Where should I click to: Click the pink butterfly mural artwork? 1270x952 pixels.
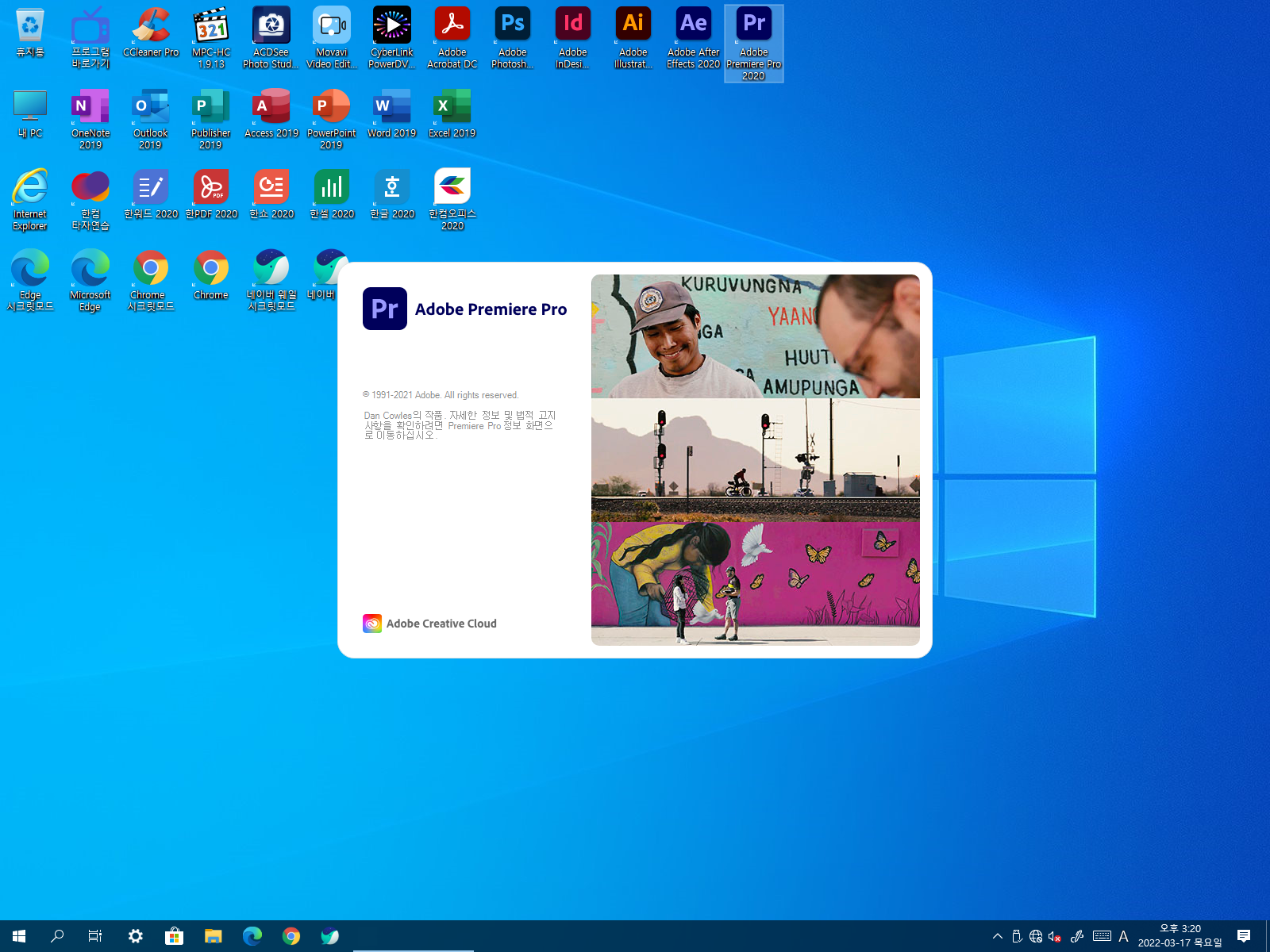point(756,583)
